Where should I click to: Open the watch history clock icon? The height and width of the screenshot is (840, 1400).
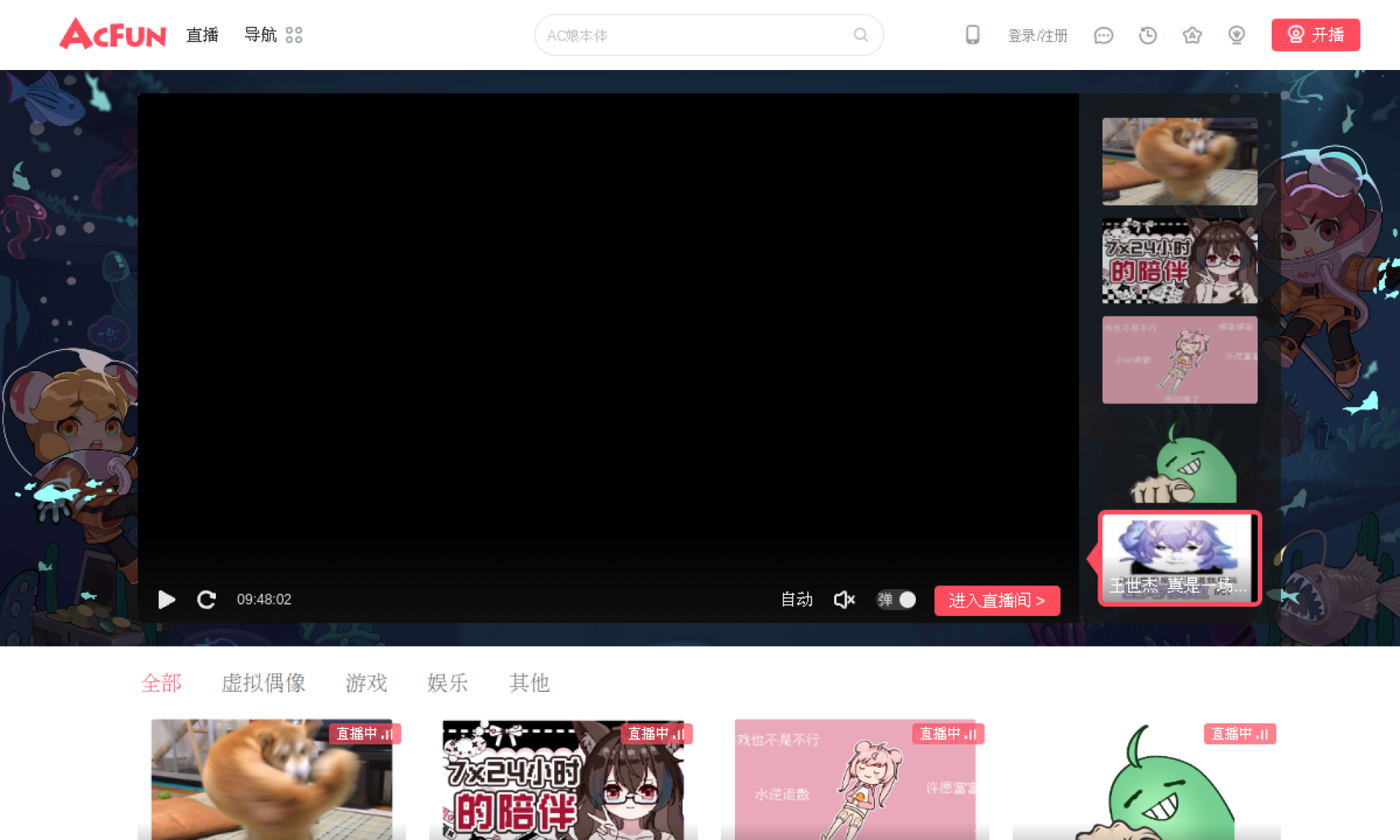tap(1148, 35)
